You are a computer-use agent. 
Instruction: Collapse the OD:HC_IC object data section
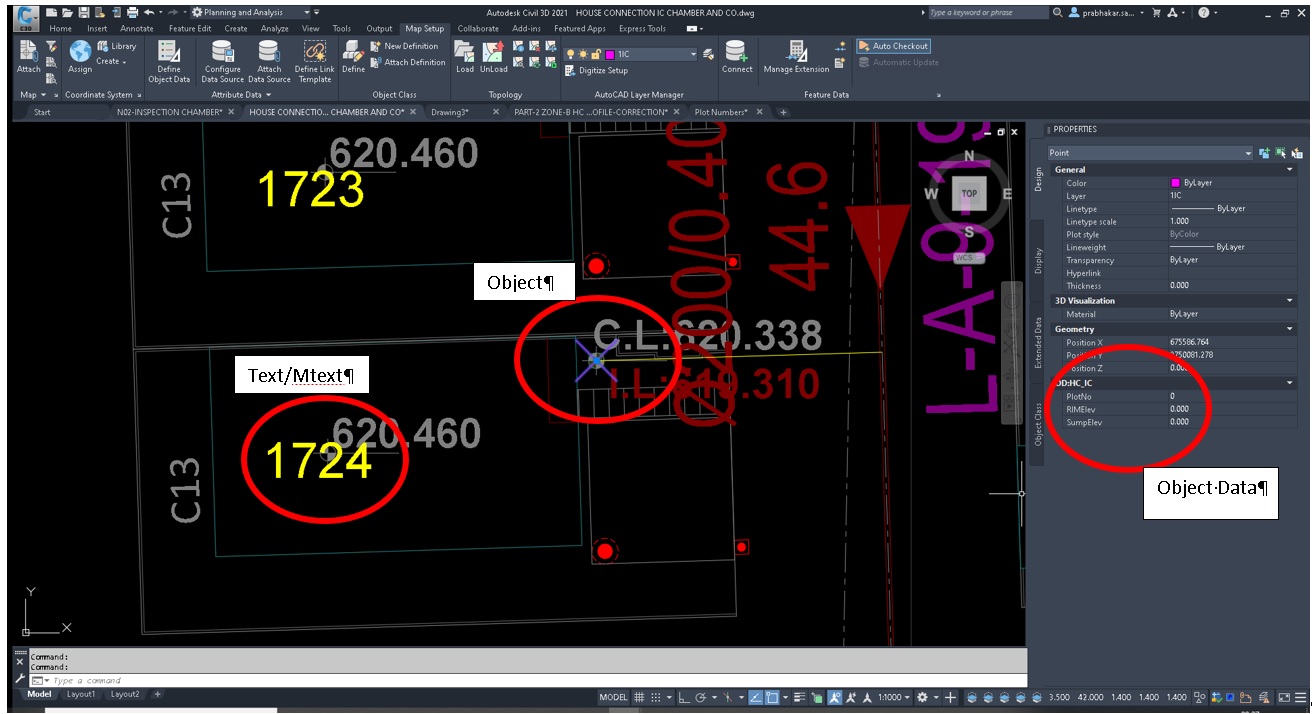click(1290, 383)
